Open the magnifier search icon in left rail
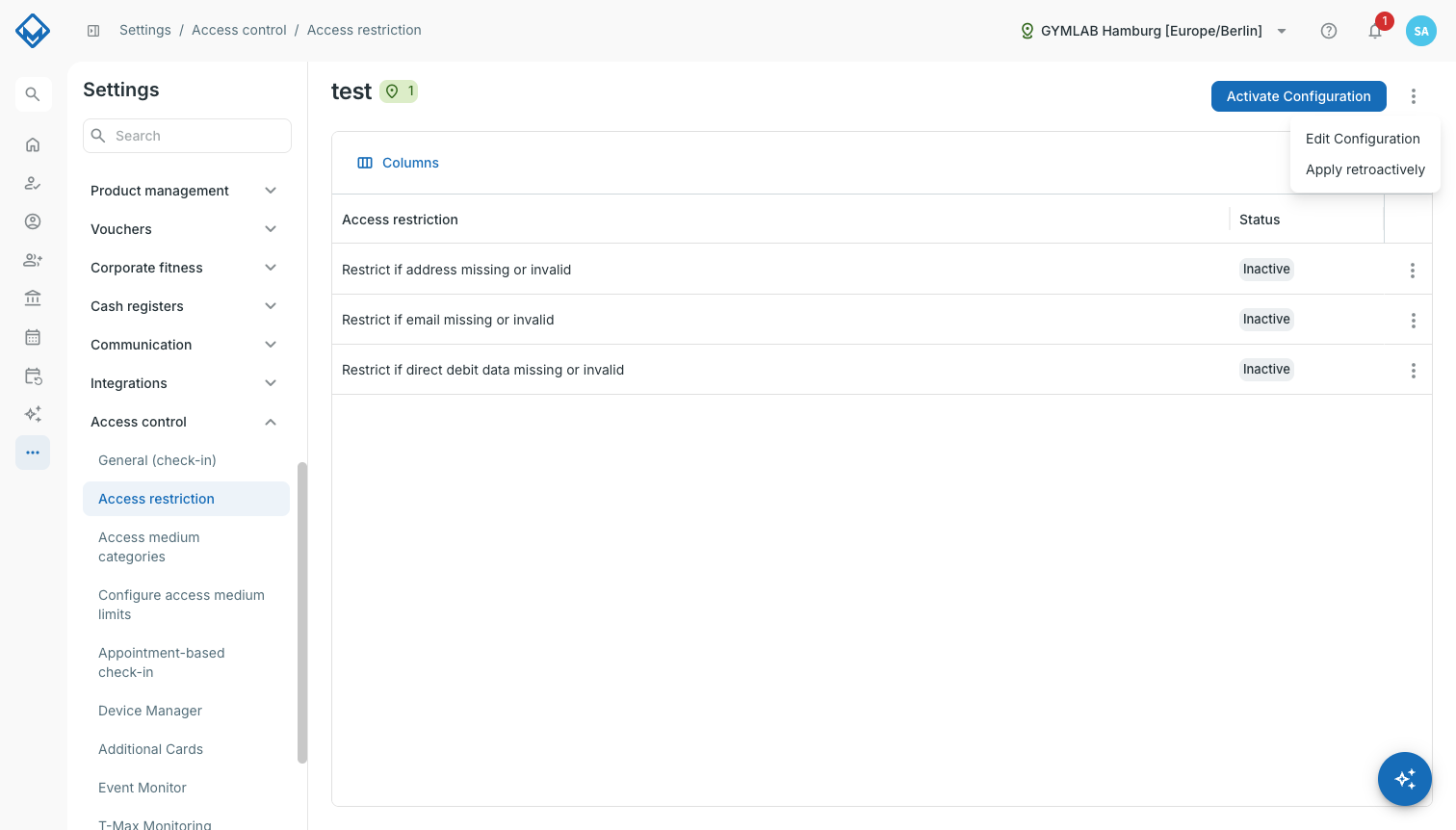 33,94
